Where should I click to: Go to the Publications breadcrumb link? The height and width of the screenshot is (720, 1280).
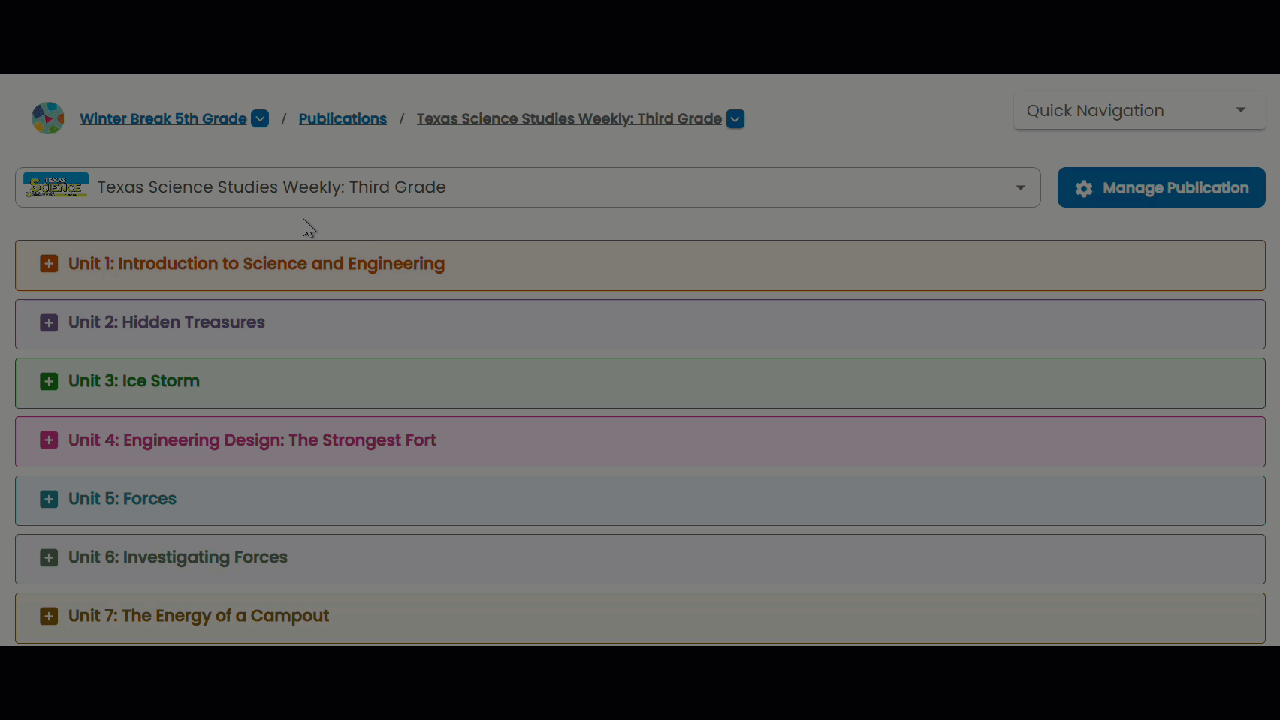pos(343,119)
